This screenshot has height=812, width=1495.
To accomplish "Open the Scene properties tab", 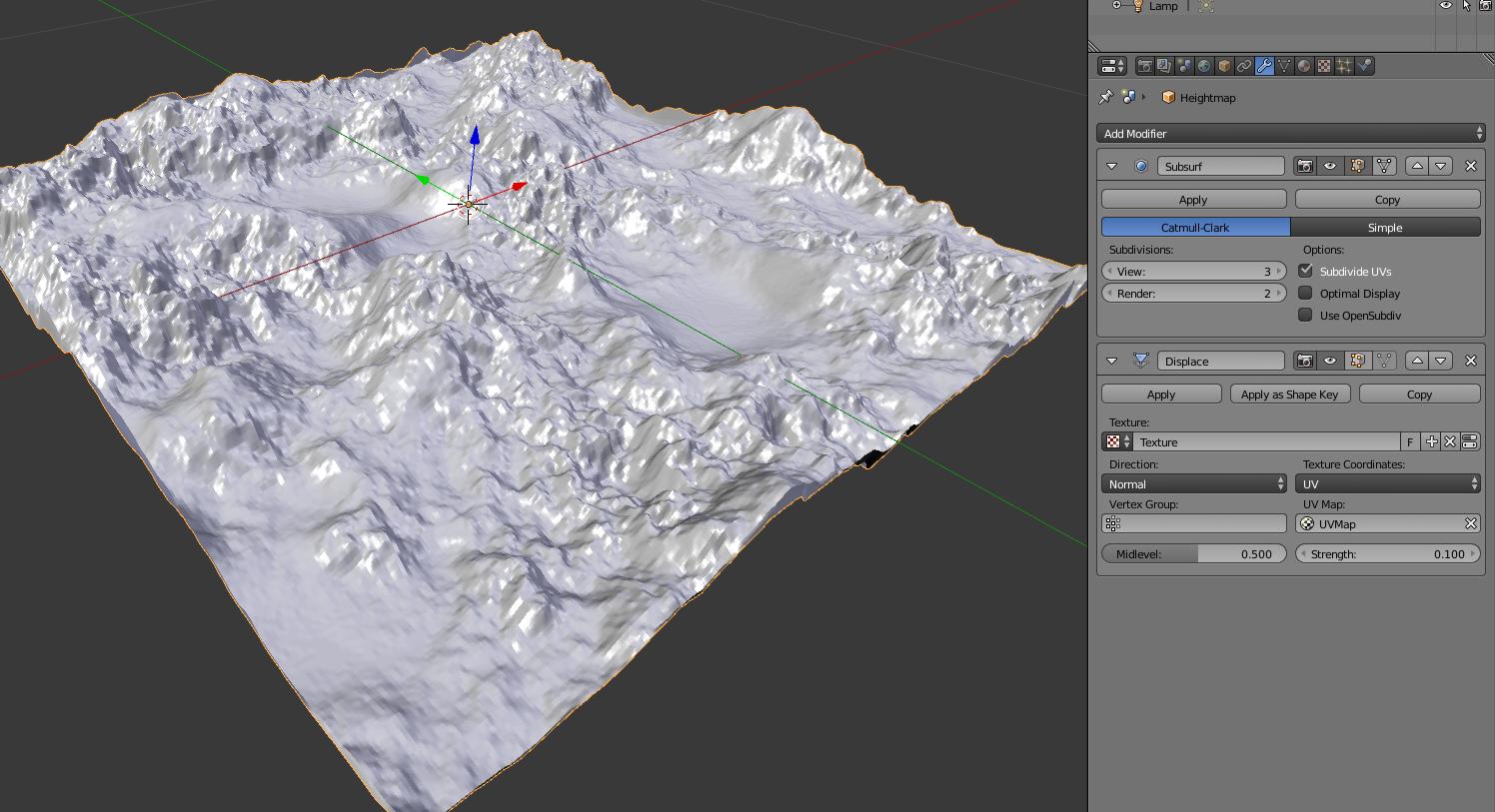I will tap(1184, 66).
